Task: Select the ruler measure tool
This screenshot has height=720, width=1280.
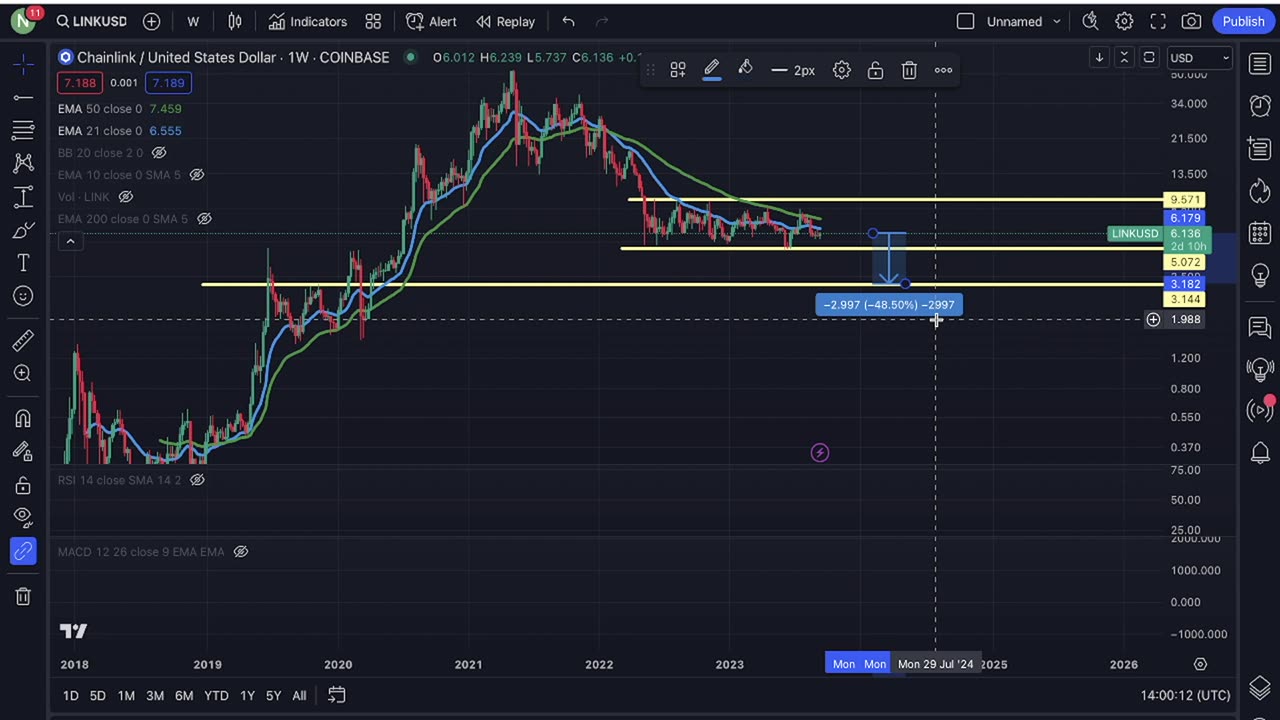Action: click(x=22, y=341)
